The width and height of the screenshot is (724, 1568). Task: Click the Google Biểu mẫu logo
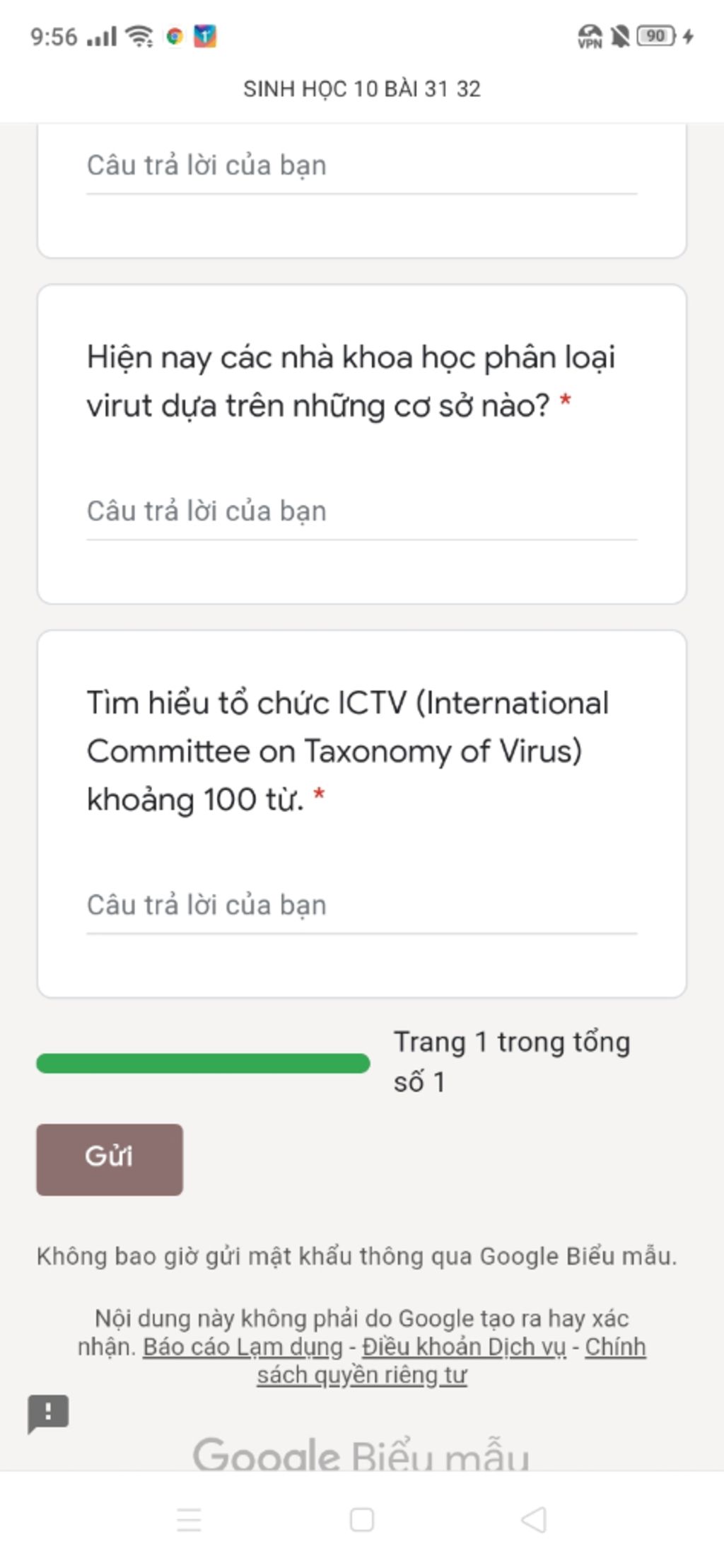[x=361, y=1455]
